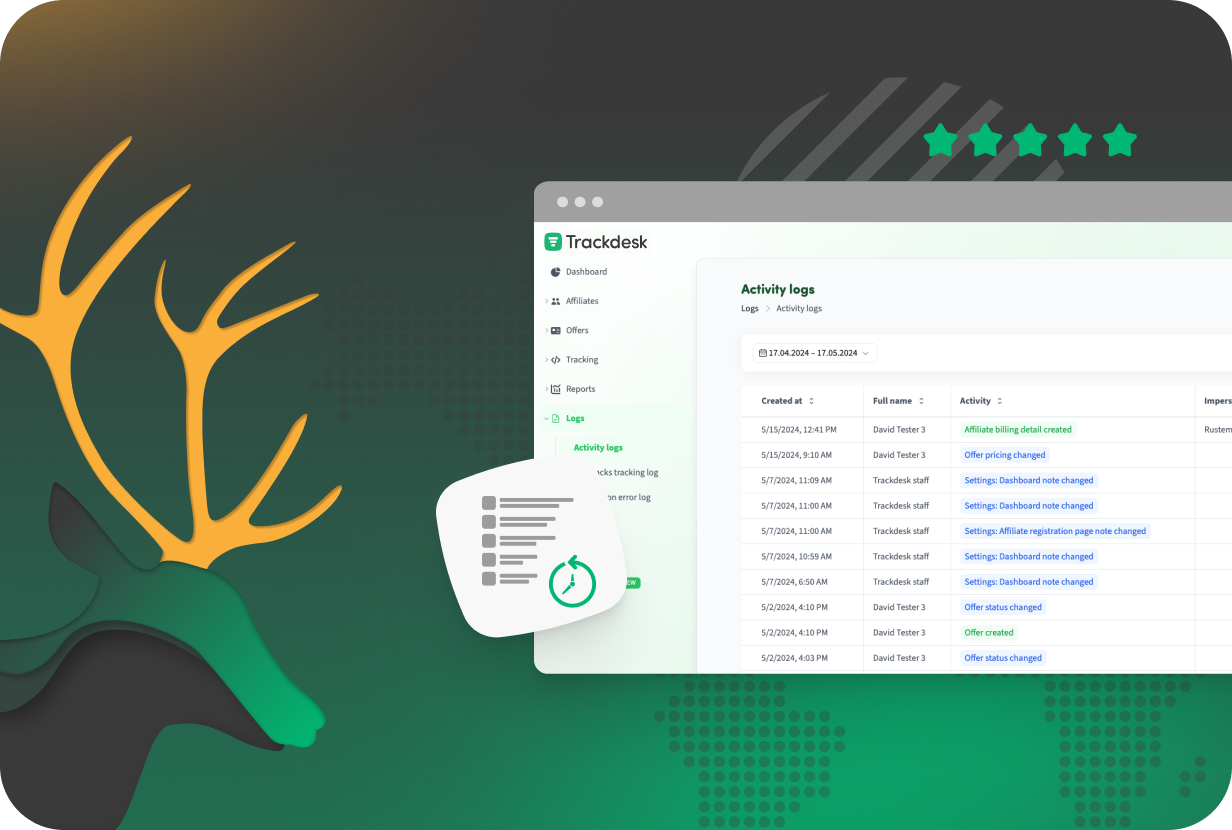1232x830 pixels.
Task: Click the Tracking code icon
Action: click(x=556, y=360)
